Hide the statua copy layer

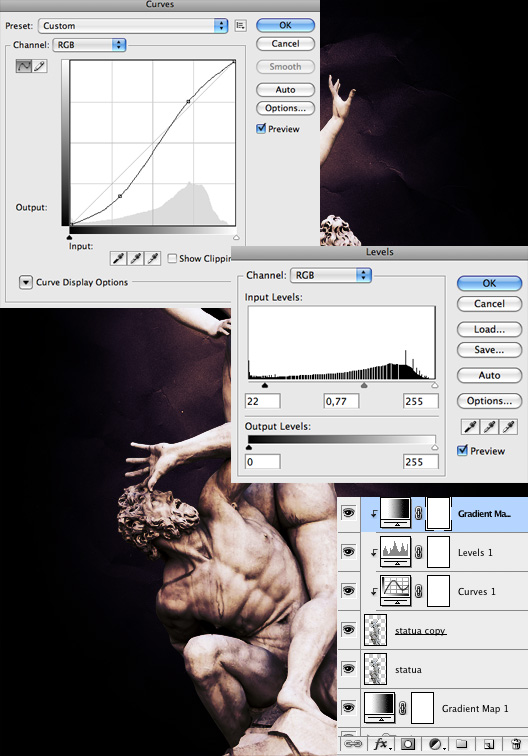(348, 630)
